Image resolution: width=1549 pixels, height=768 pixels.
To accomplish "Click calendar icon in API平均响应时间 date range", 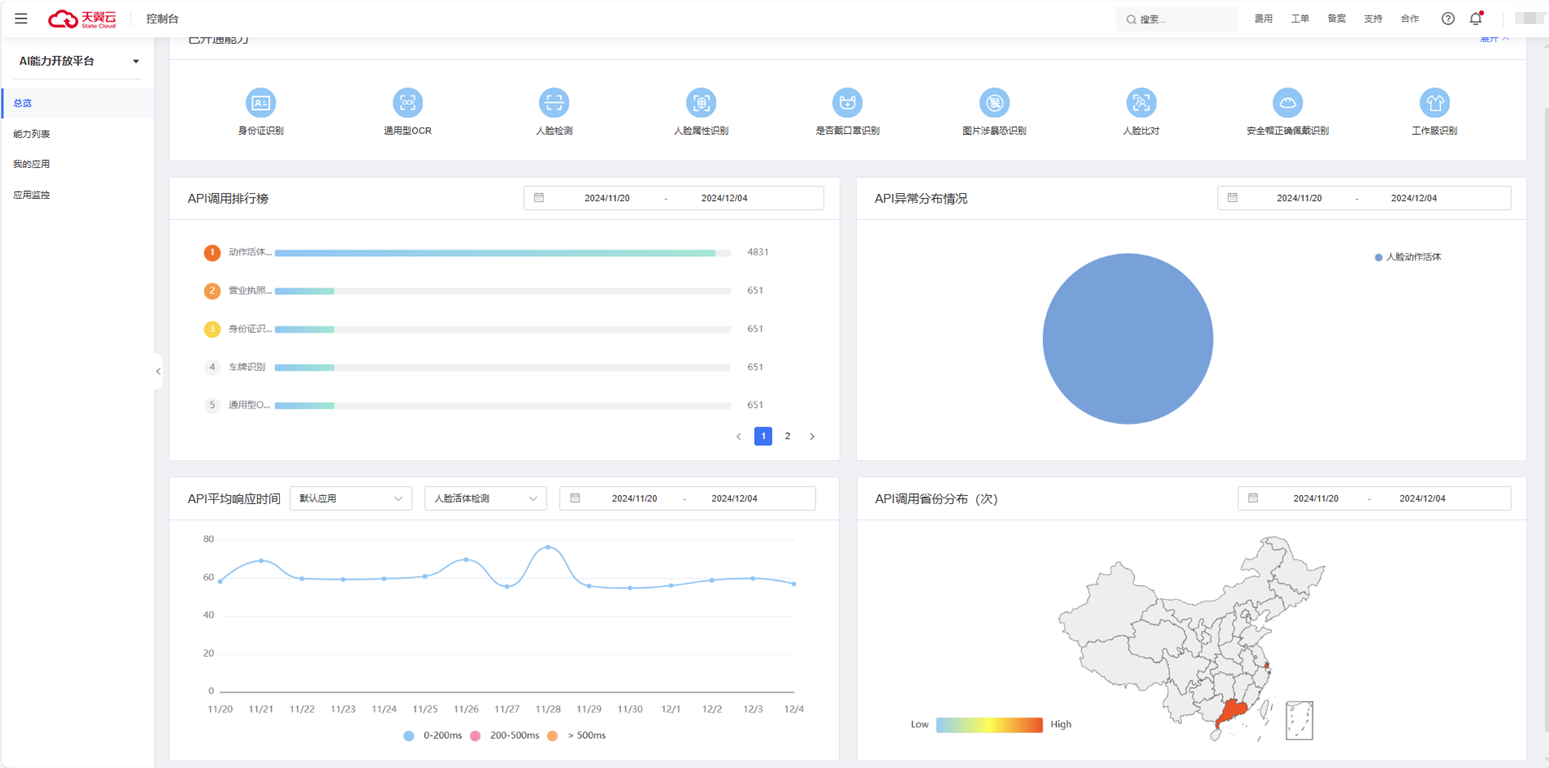I will point(575,498).
